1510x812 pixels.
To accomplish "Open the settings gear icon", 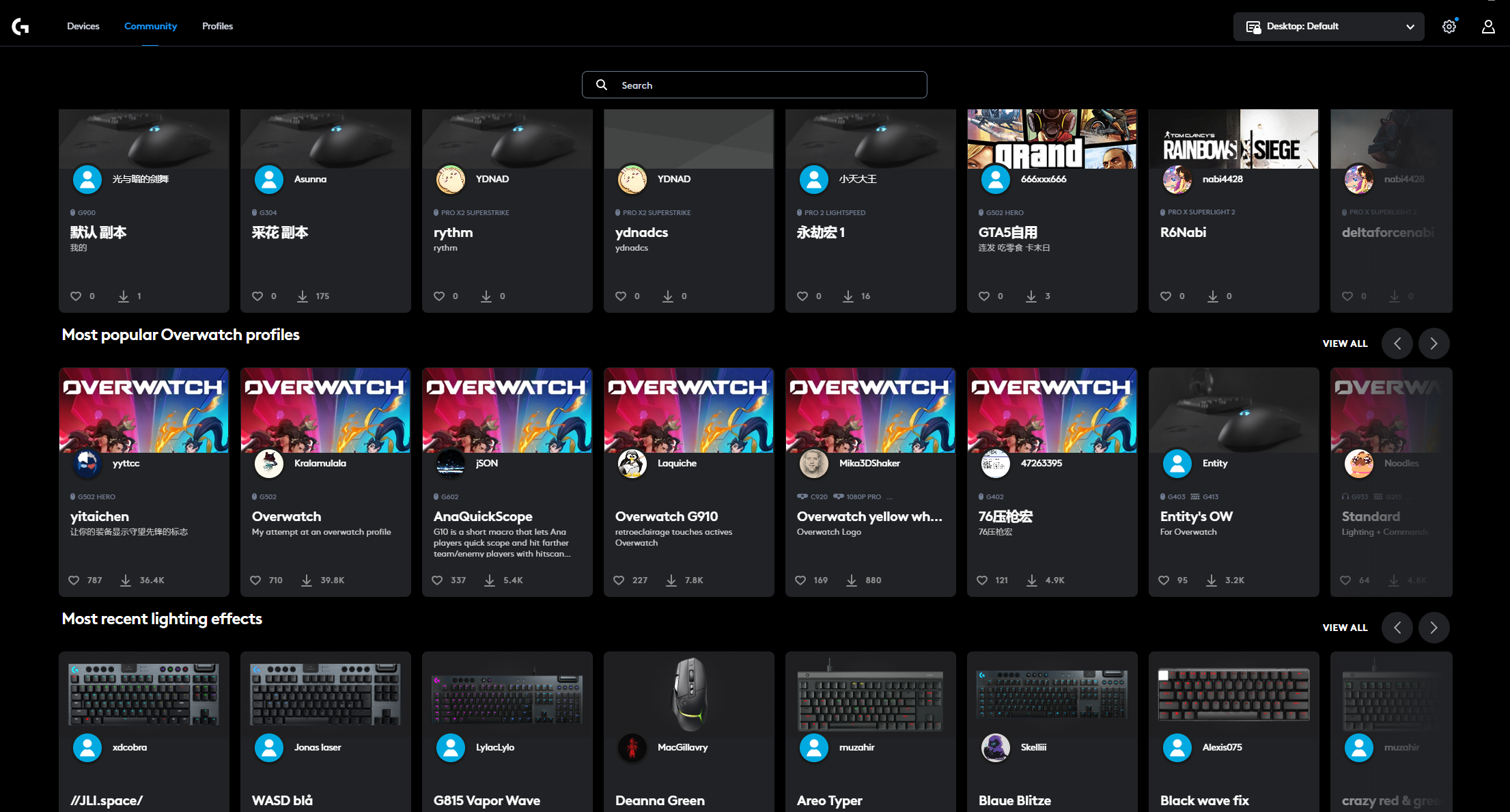I will (x=1449, y=27).
